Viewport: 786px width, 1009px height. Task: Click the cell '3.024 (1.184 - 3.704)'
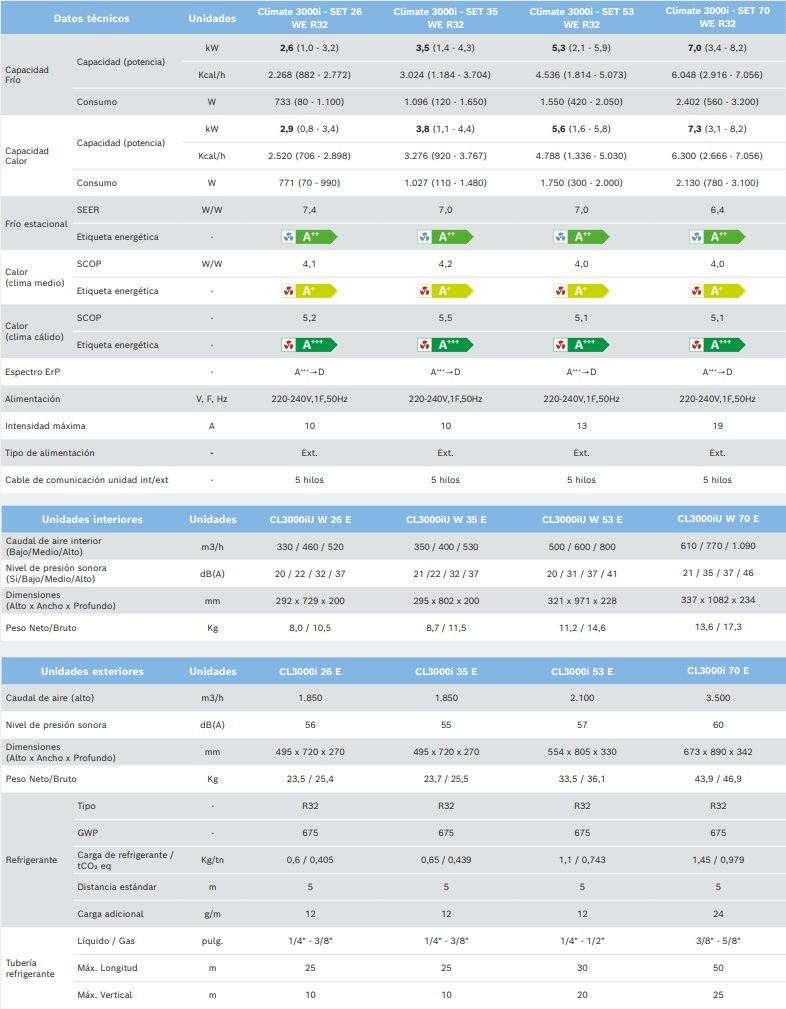445,75
